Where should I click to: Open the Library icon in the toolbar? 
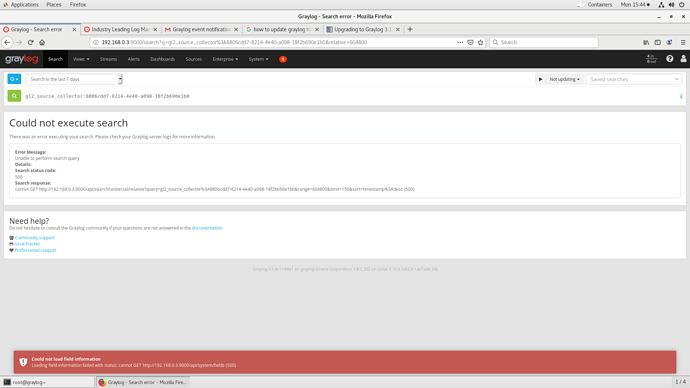[x=646, y=42]
